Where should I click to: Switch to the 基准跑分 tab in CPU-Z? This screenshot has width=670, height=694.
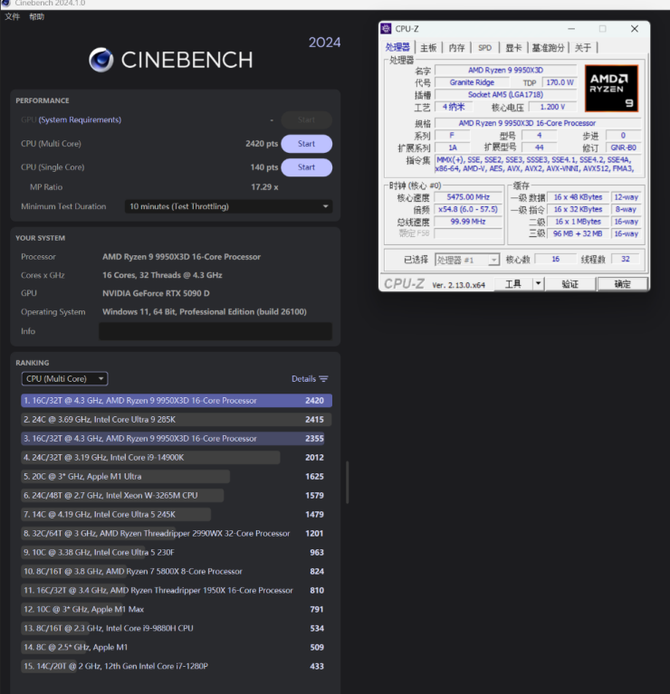tap(548, 48)
